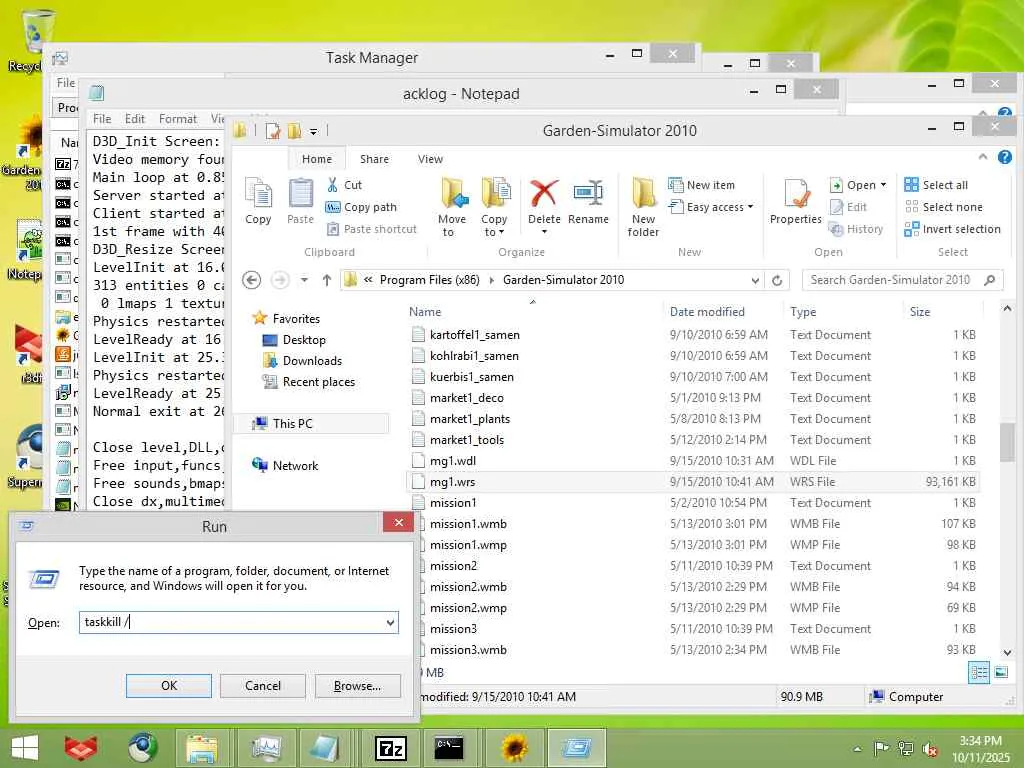Open Properties from the ribbon
The height and width of the screenshot is (768, 1024).
[x=795, y=201]
